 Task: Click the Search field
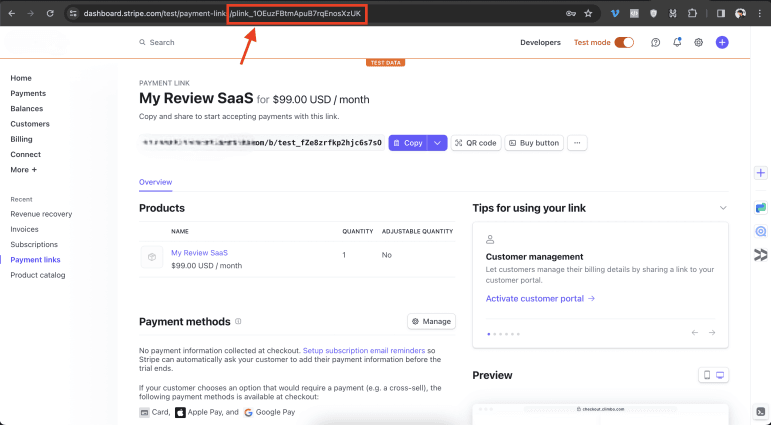pyautogui.click(x=162, y=43)
